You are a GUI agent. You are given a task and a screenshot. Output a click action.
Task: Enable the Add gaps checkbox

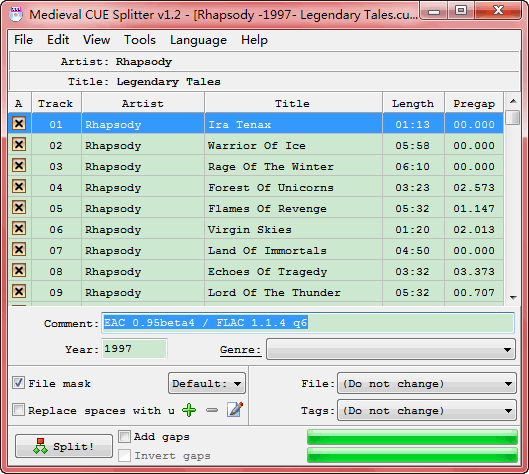[124, 436]
